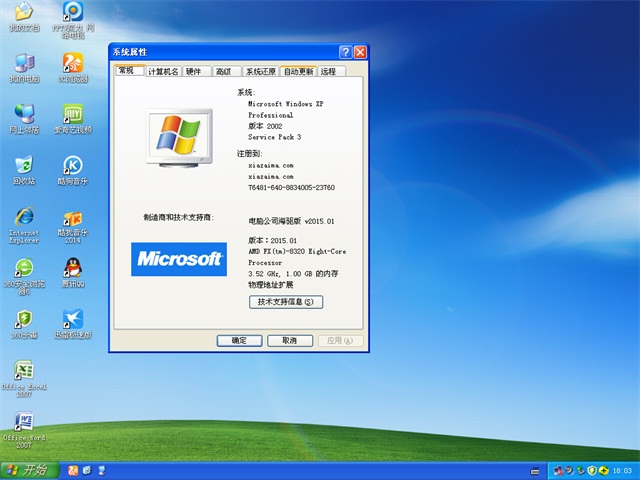The width and height of the screenshot is (640, 480).
Task: Open the 开始 start menu
Action: [28, 470]
